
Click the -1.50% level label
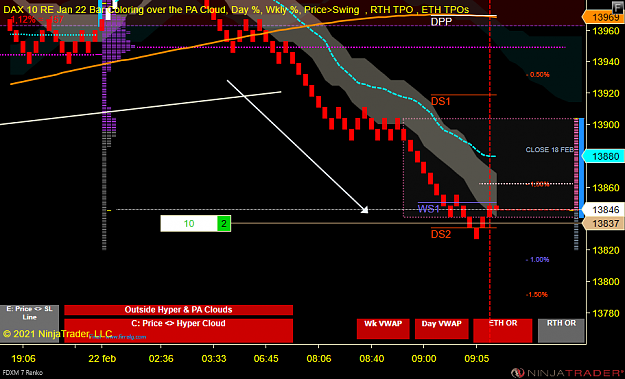[x=537, y=295]
